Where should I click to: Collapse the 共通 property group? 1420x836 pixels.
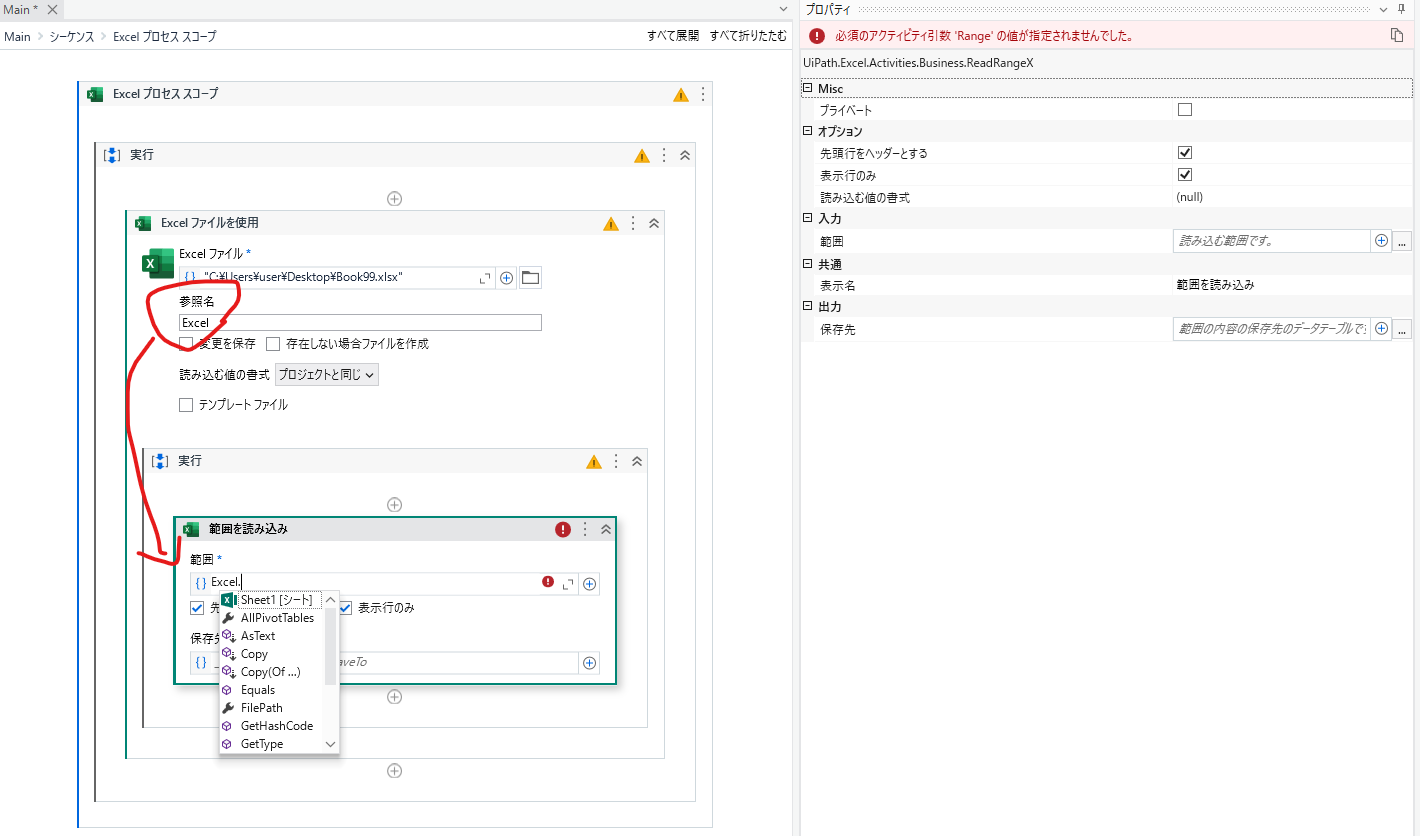pos(807,264)
